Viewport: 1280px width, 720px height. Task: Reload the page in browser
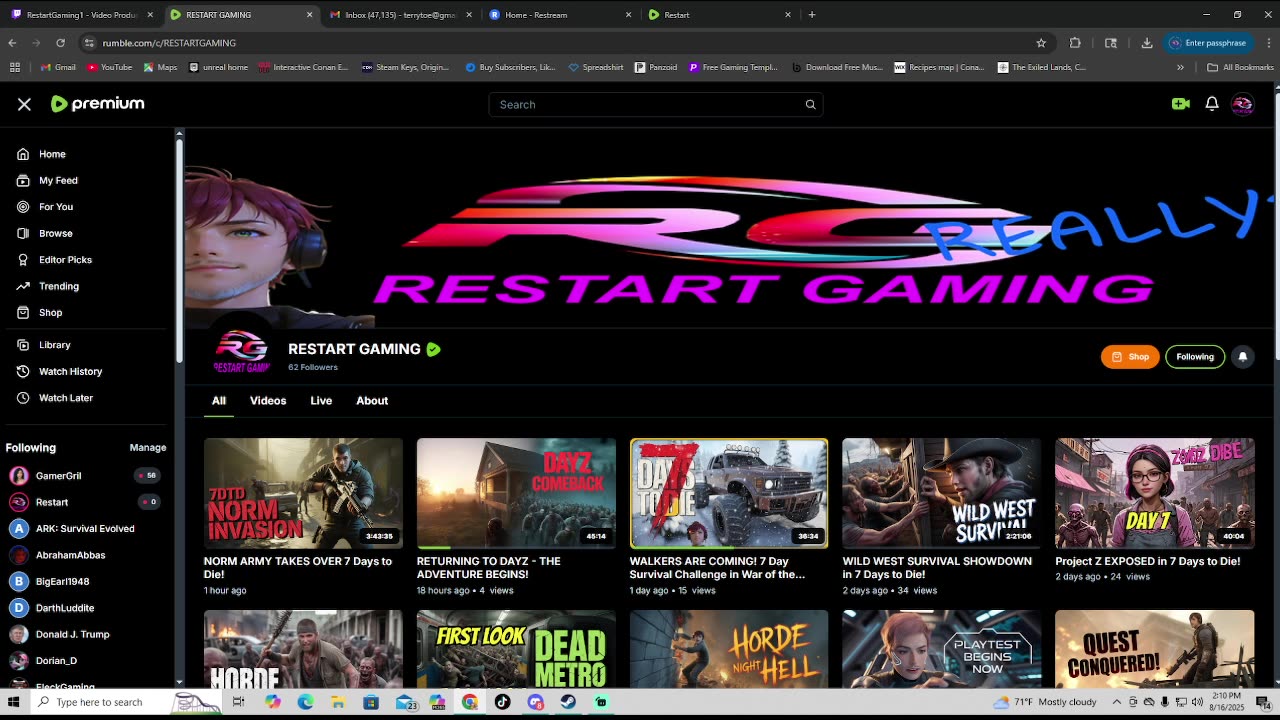coord(60,43)
